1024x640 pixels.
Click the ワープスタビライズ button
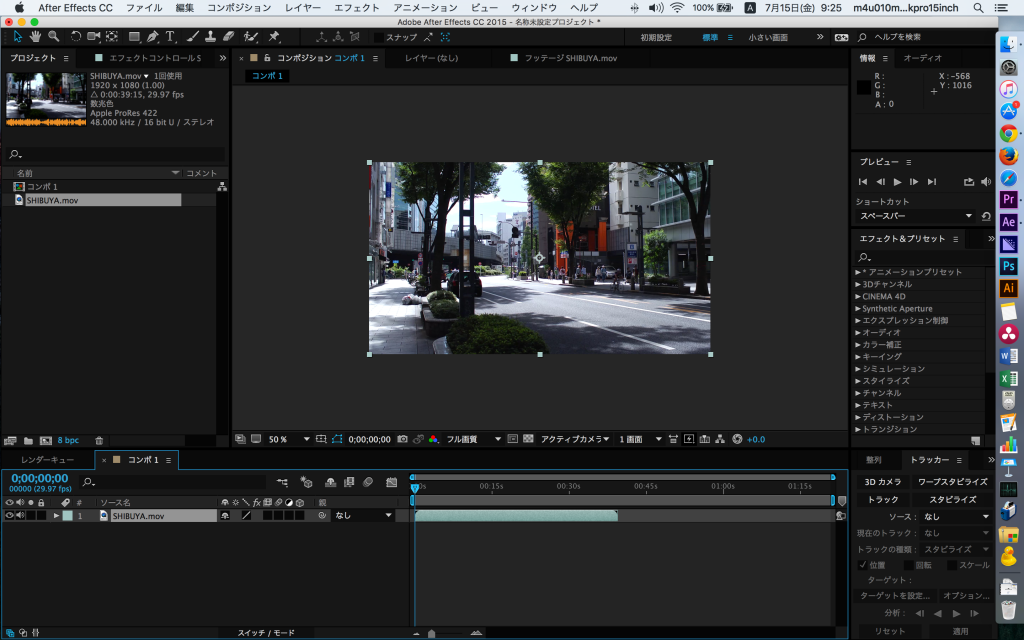click(952, 482)
